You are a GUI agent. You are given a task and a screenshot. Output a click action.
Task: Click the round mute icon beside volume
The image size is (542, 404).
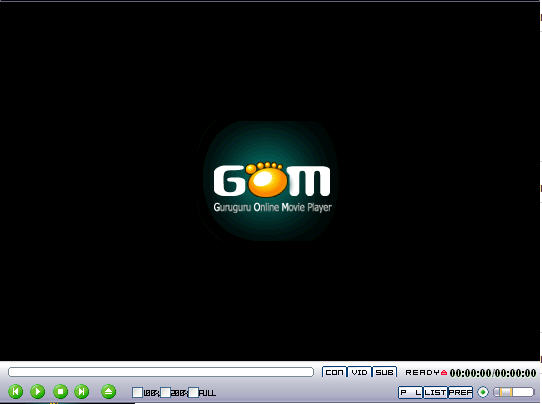(483, 392)
